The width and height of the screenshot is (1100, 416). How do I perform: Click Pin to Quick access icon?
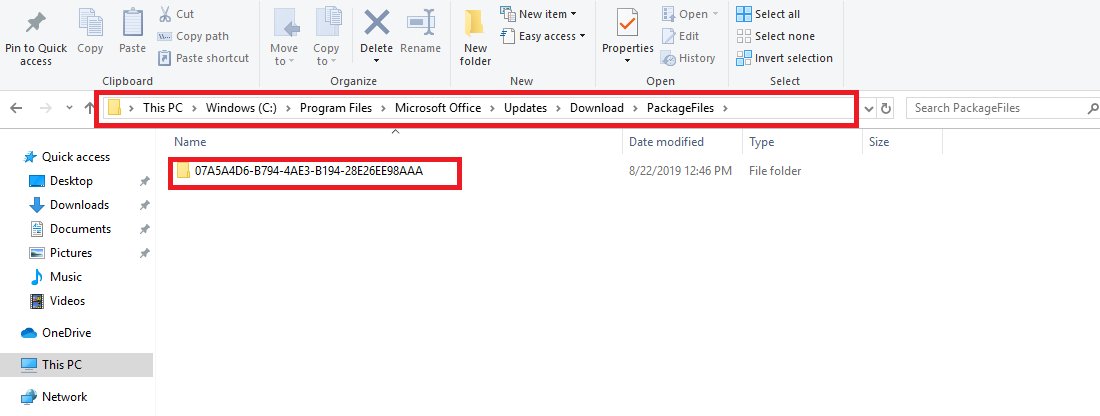[36, 24]
